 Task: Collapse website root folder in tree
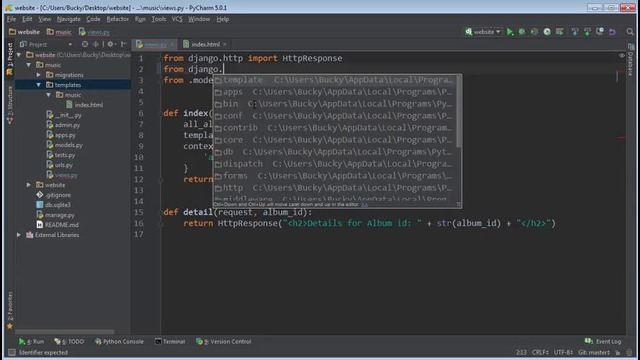click(x=19, y=55)
